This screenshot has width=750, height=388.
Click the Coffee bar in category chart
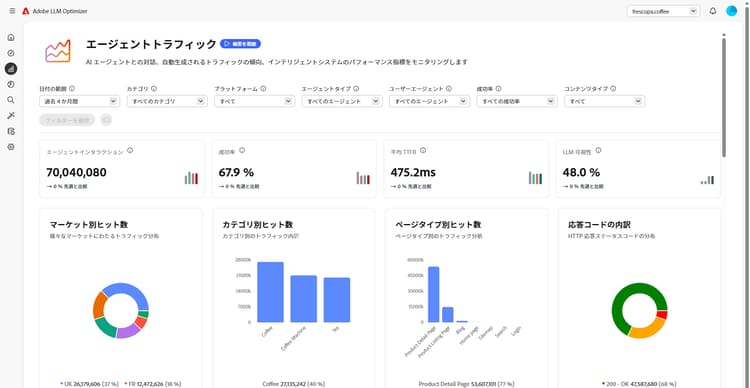[270, 292]
